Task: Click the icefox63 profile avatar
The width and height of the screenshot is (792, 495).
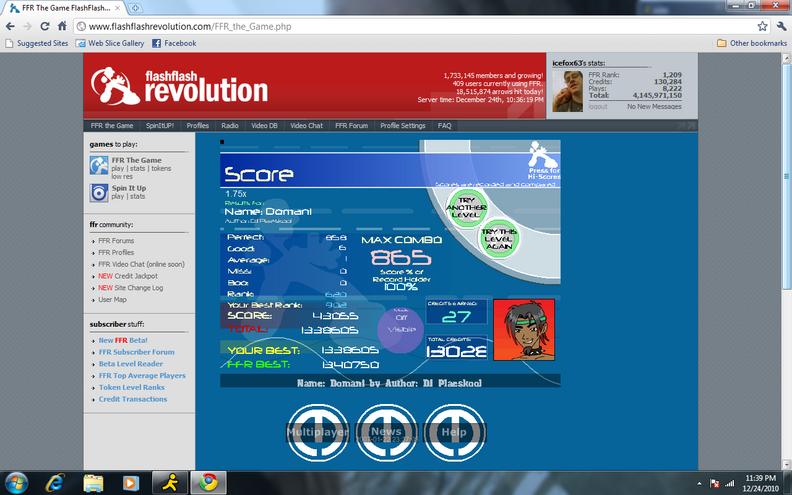Action: (x=568, y=91)
